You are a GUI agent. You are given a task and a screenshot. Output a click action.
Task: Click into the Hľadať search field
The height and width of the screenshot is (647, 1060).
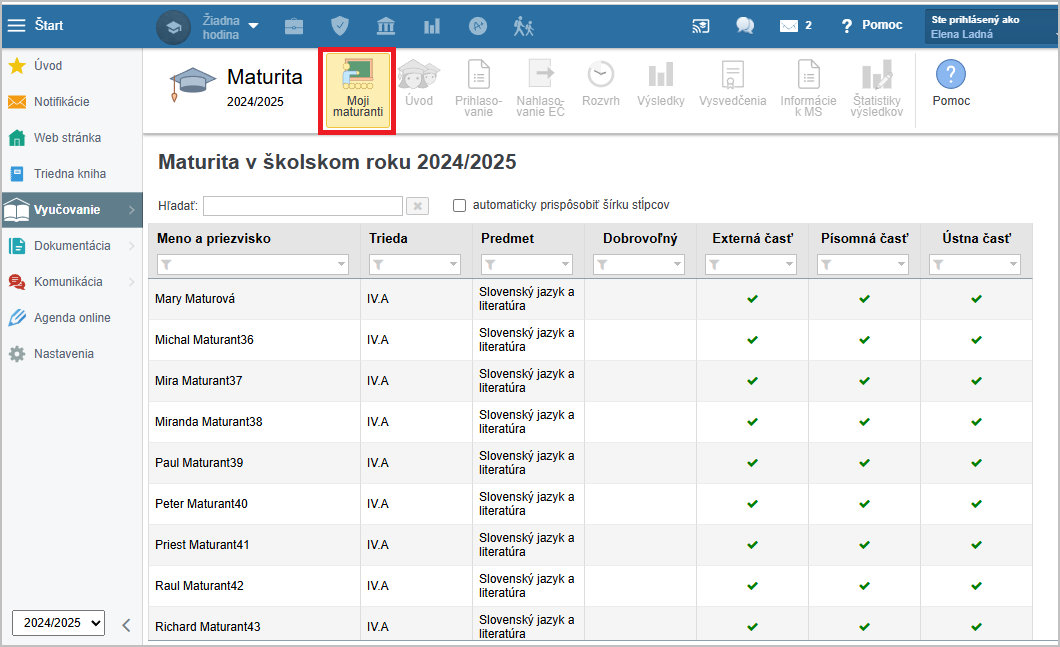coord(302,205)
